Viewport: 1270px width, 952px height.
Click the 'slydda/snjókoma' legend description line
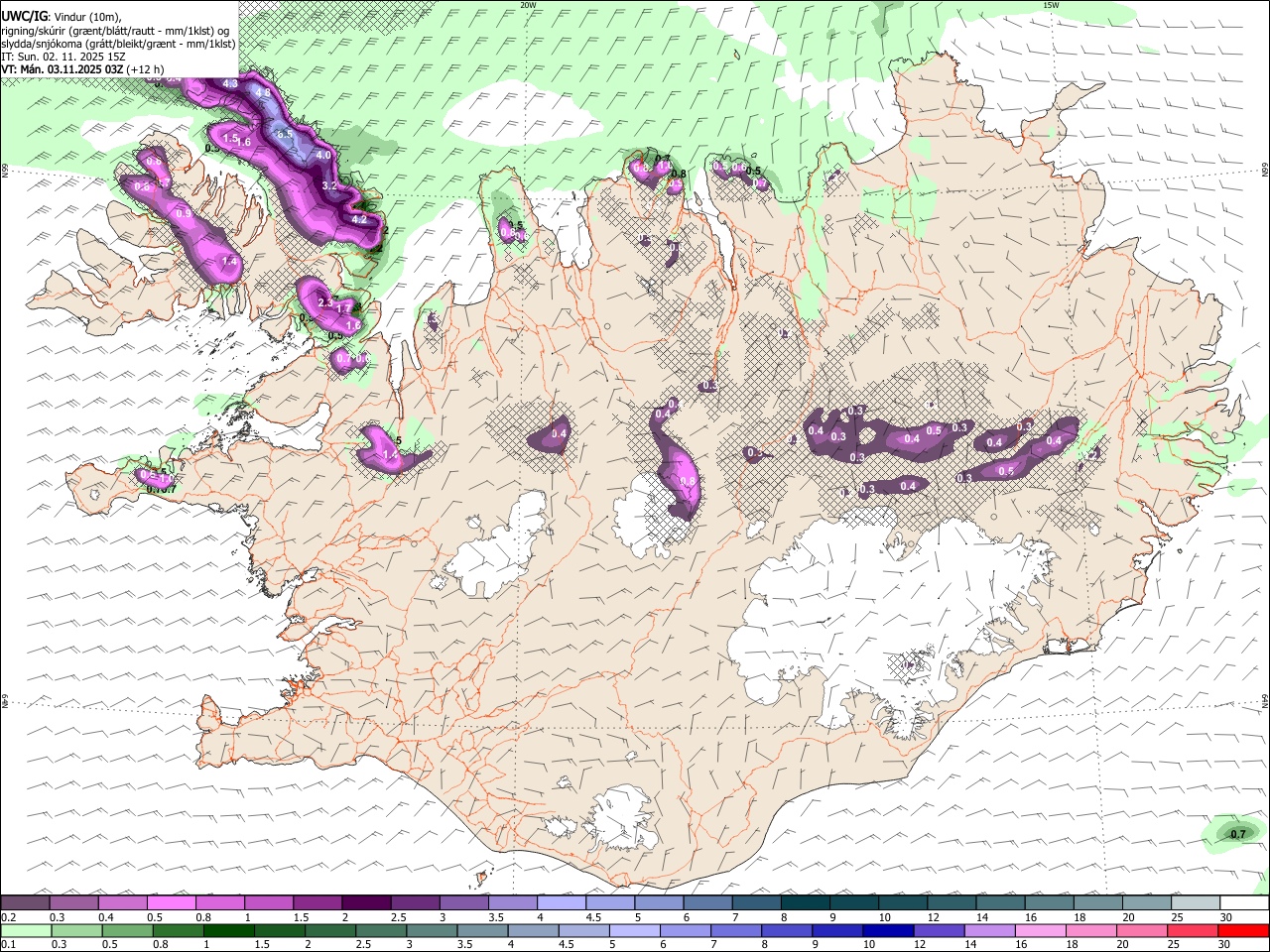118,44
